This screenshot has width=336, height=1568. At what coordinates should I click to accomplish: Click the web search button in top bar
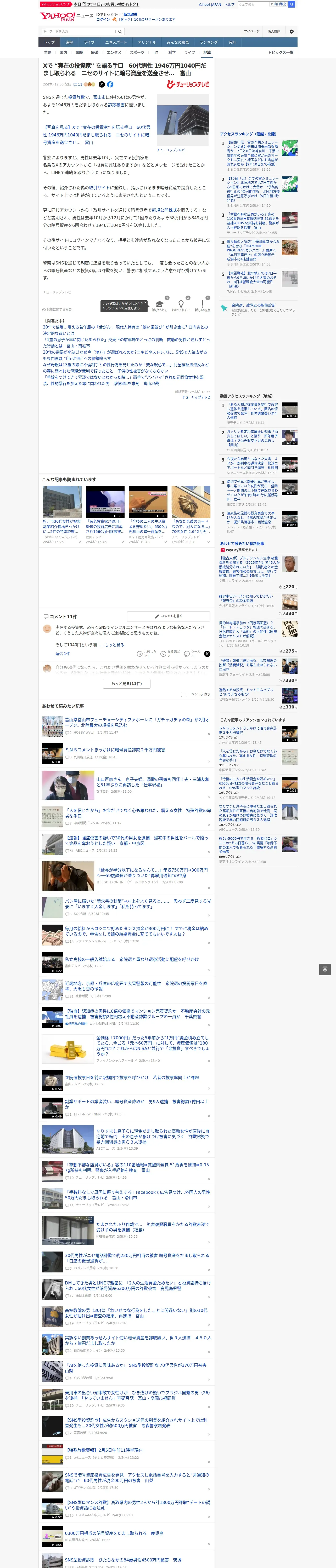(292, 4)
